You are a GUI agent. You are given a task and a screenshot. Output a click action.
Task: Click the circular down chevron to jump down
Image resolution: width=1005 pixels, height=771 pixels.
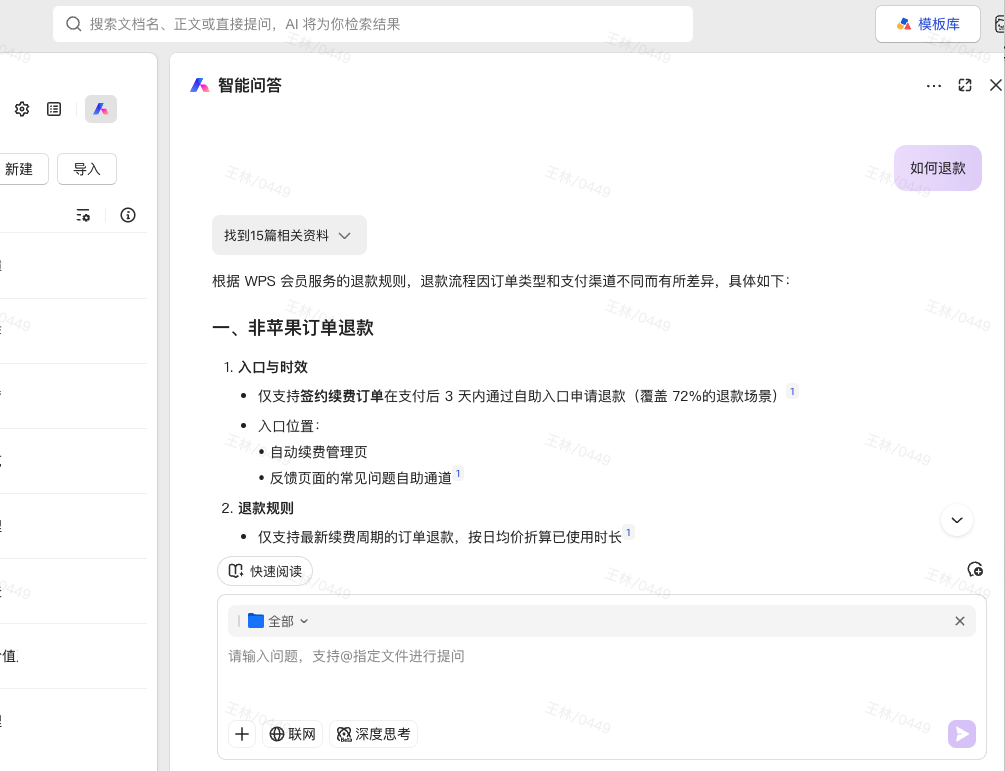click(x=957, y=520)
